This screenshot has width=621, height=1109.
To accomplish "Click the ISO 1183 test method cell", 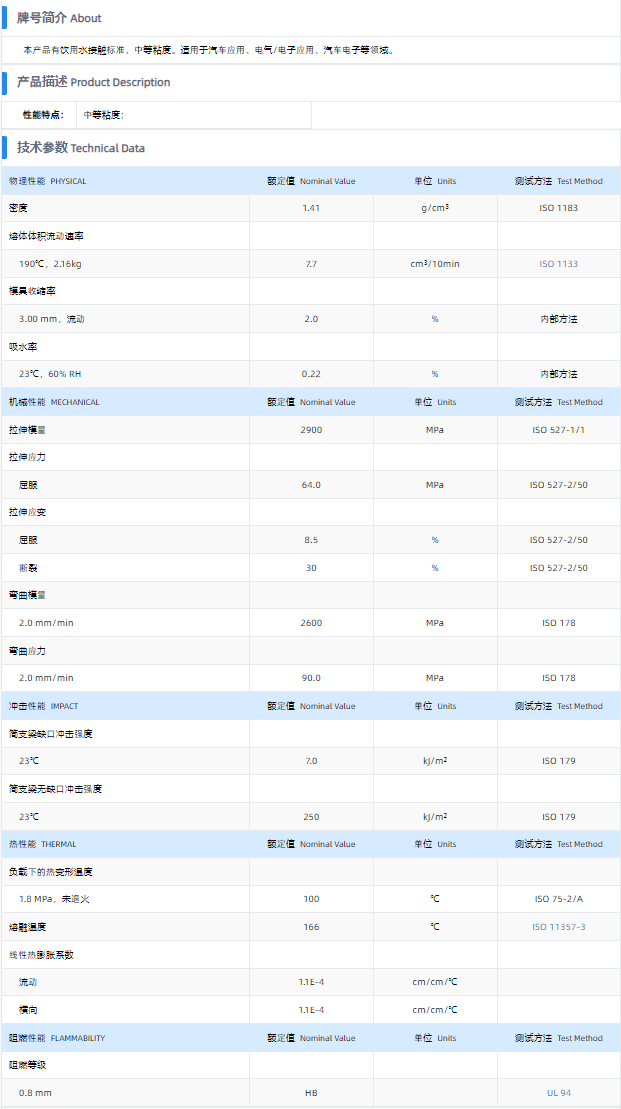I will [558, 208].
